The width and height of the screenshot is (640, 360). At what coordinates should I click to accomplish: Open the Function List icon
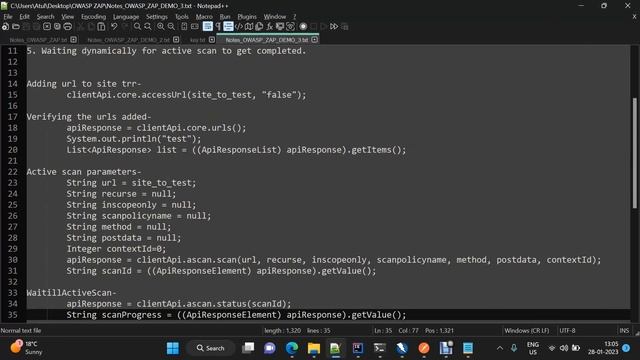click(269, 27)
